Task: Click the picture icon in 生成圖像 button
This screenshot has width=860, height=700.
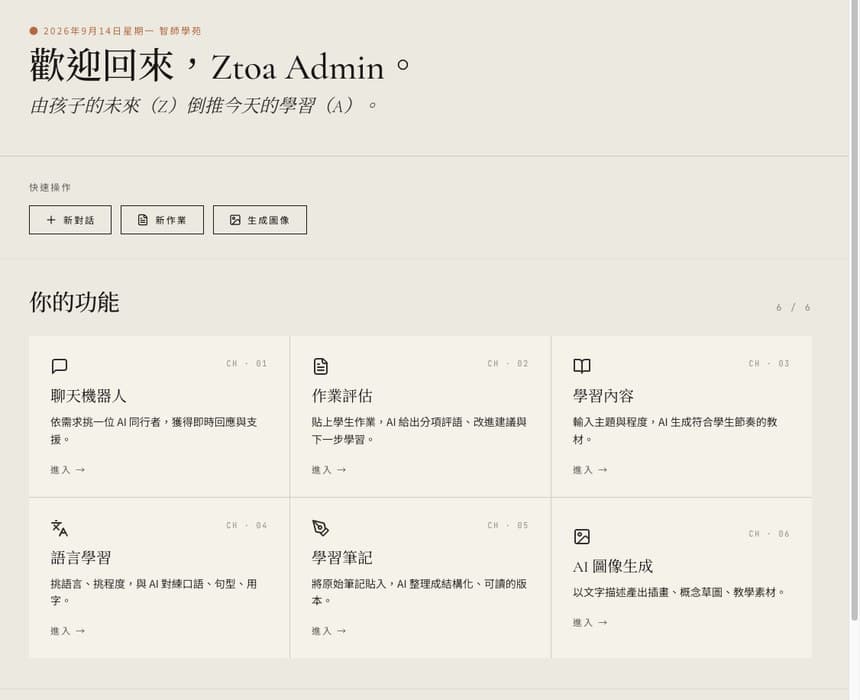Action: [x=235, y=220]
